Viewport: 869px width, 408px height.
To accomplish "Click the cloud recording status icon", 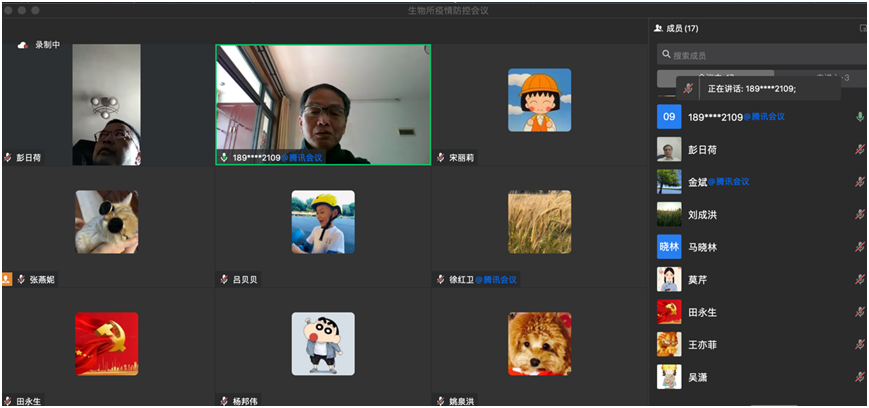I will click(x=23, y=45).
